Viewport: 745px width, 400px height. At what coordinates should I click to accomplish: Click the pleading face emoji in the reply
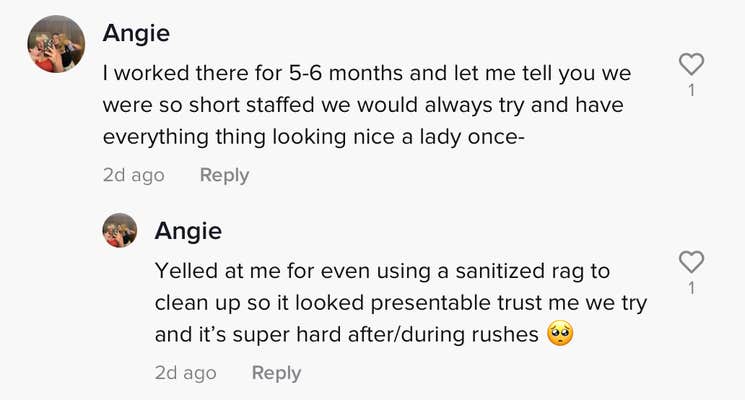coord(560,335)
